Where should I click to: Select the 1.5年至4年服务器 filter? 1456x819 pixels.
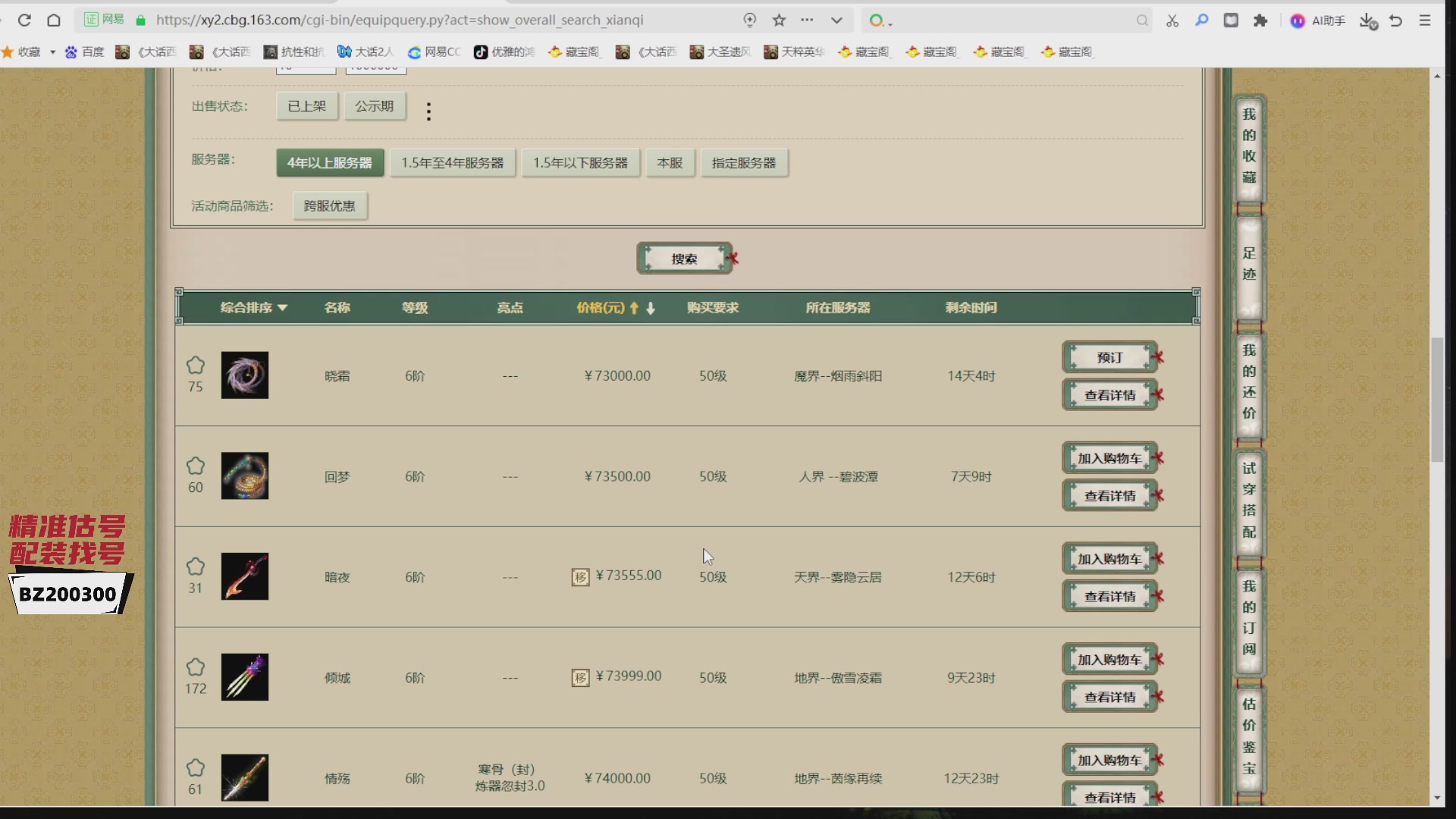coord(453,163)
